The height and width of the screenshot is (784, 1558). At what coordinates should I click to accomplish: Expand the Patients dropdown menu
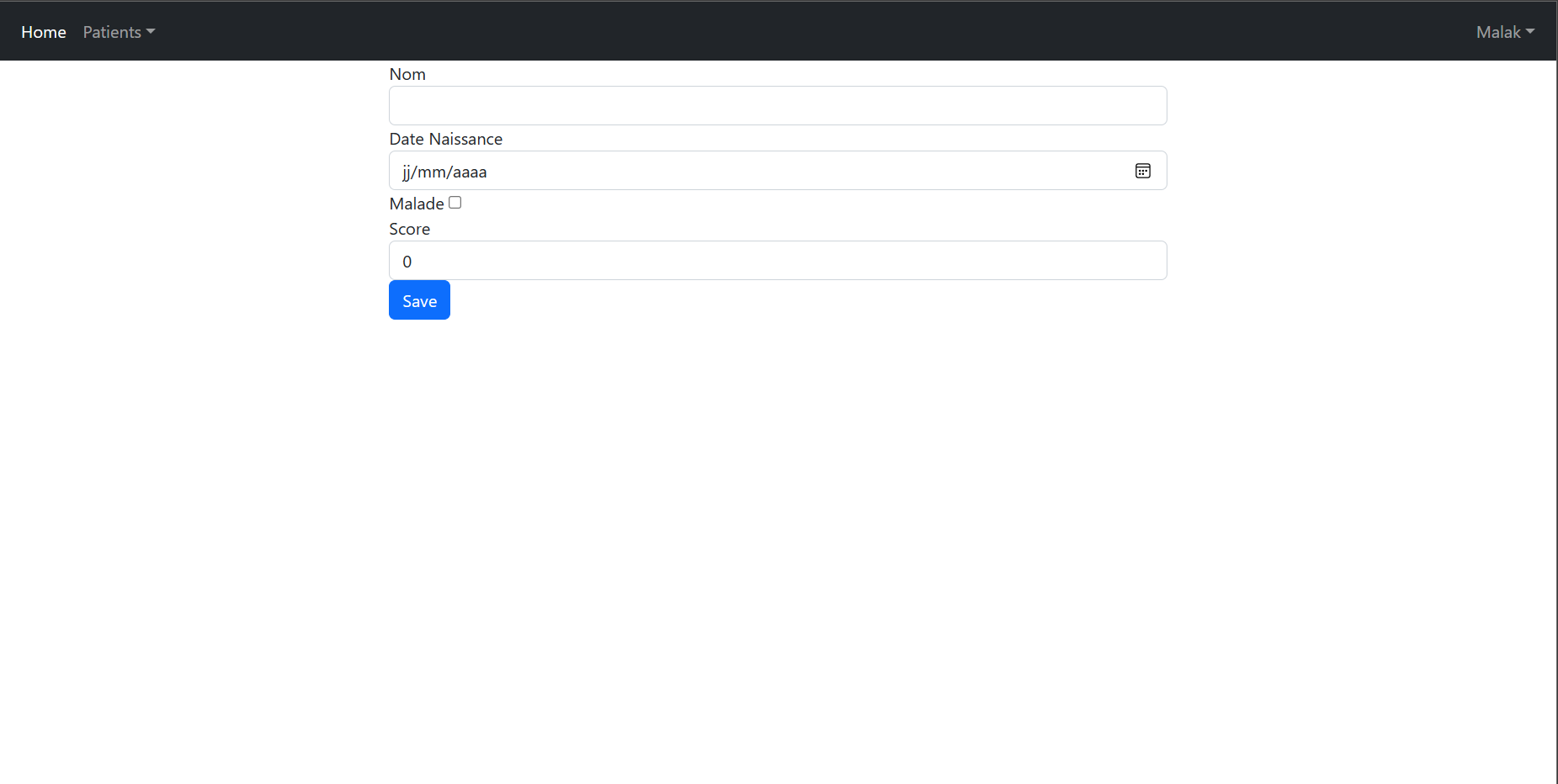click(x=118, y=32)
